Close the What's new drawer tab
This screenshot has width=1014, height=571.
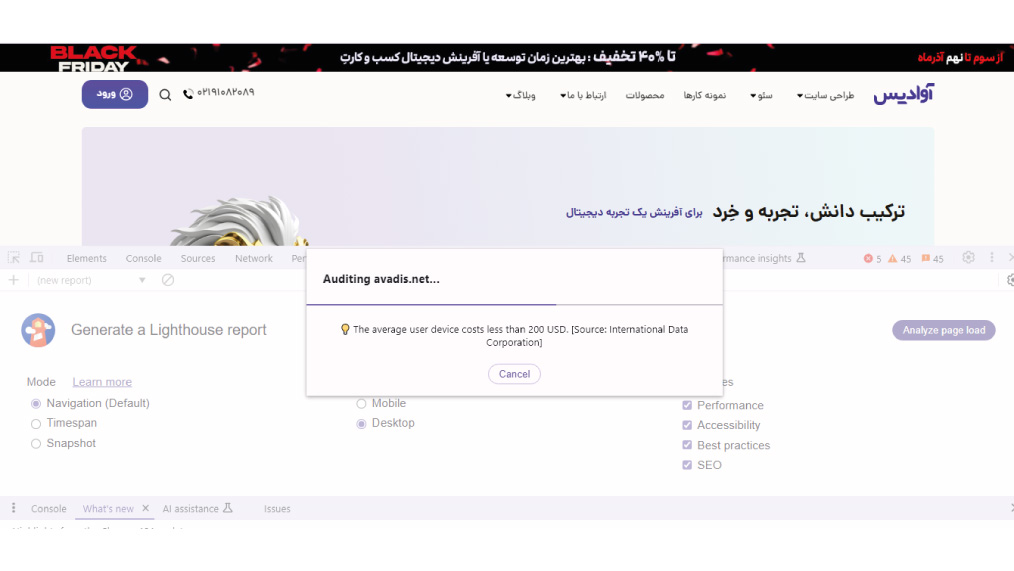pyautogui.click(x=146, y=508)
